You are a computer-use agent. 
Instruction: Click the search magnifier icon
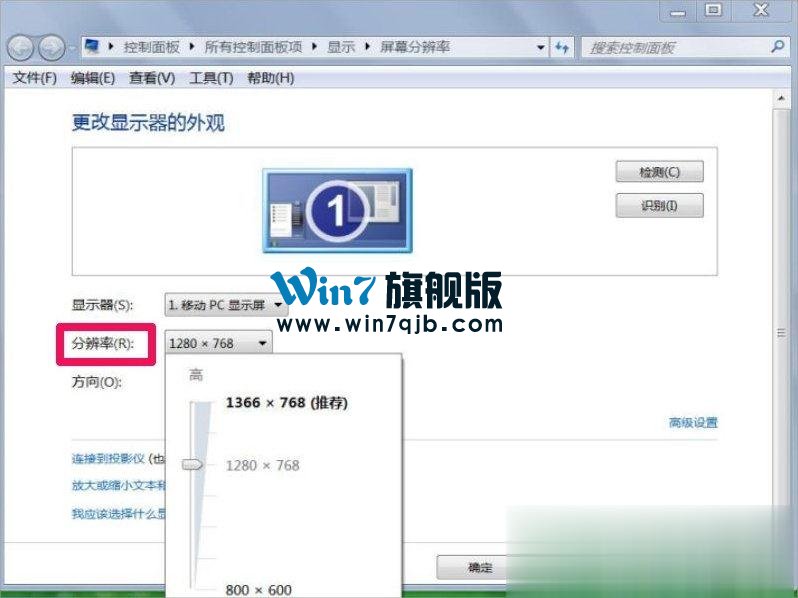(x=777, y=47)
